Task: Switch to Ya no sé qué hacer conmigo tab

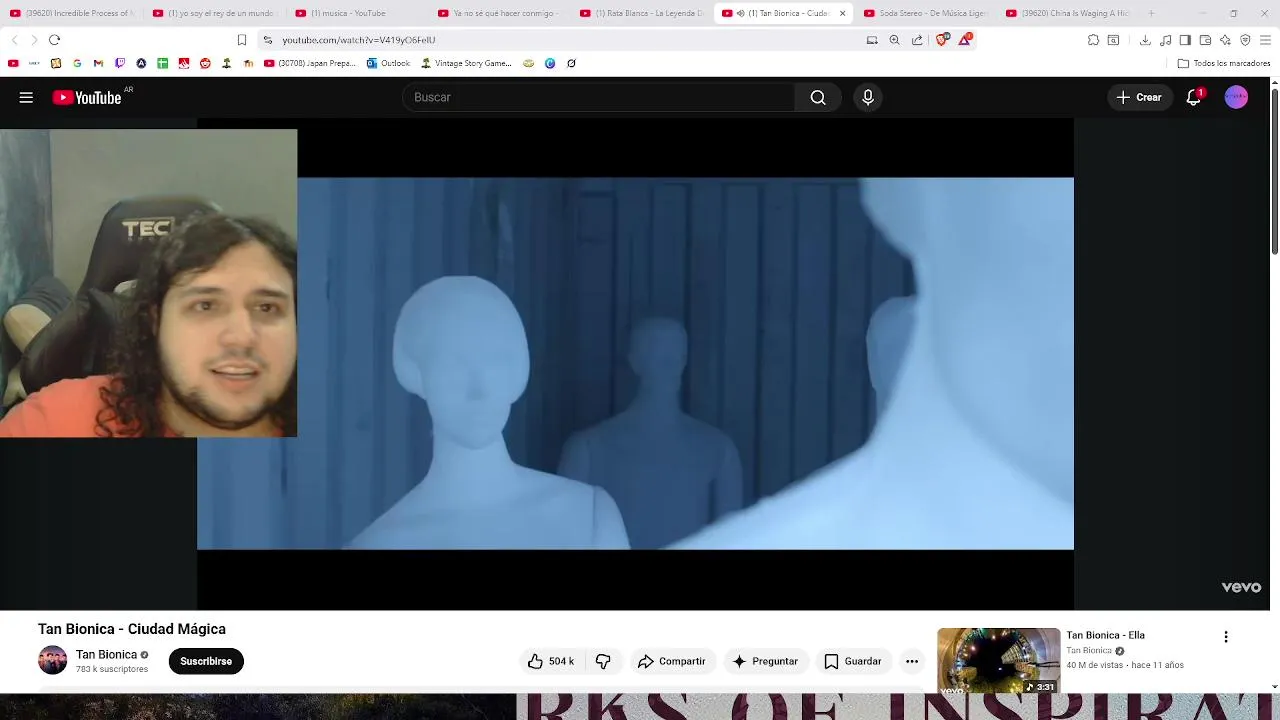Action: pos(498,13)
